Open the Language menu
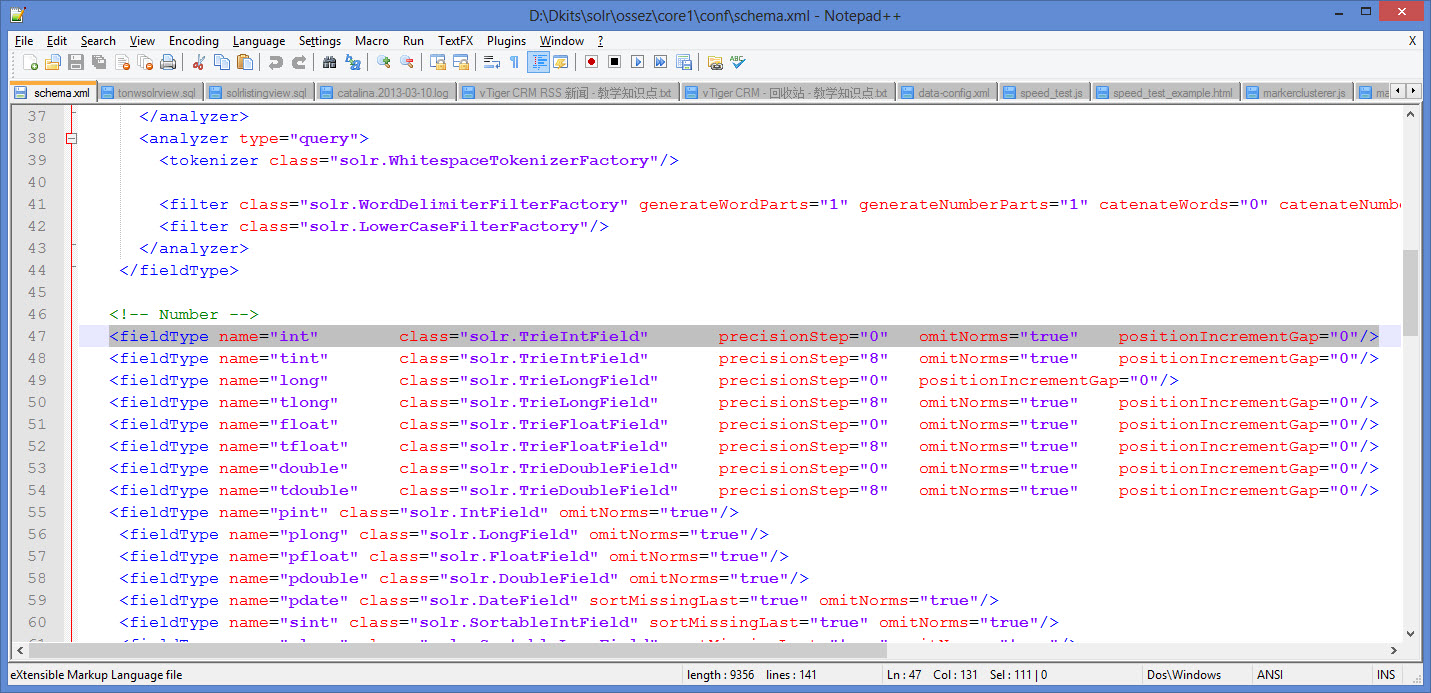Viewport: 1431px width, 693px height. [259, 41]
